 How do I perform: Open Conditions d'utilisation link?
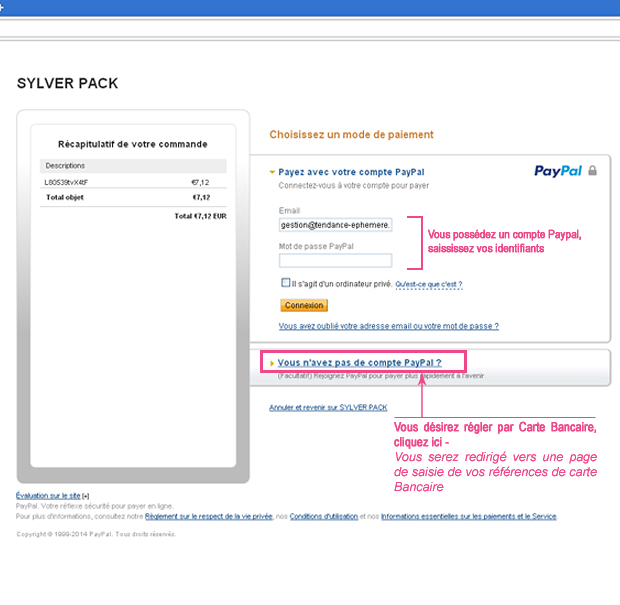[324, 516]
